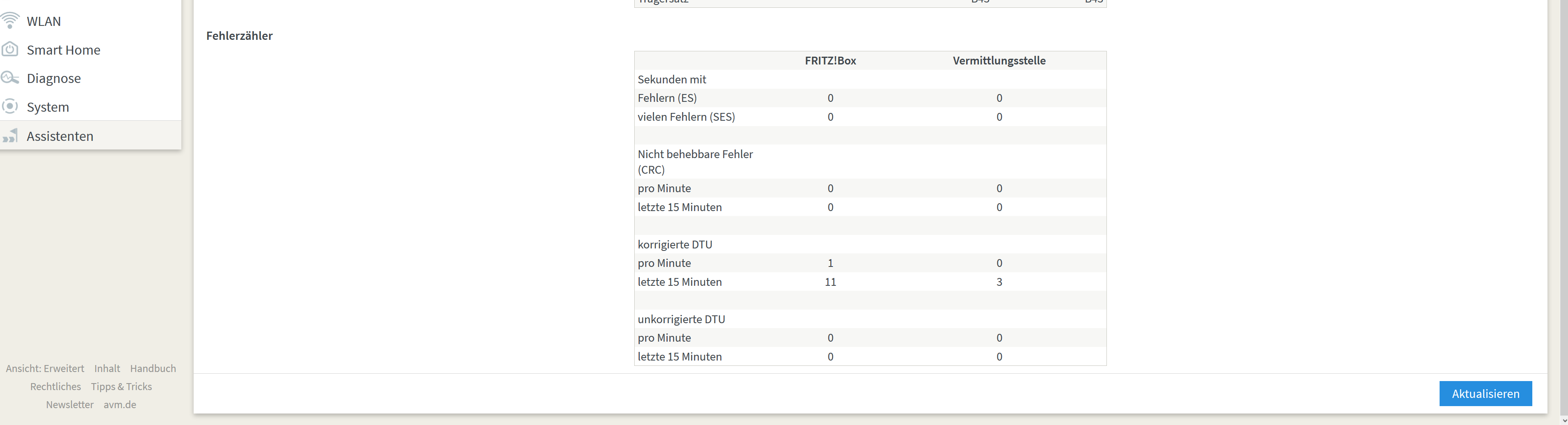Select 'Nicht behebbare Fehler (CRC)' label
Viewport: 1568px width, 425px height.
click(695, 162)
